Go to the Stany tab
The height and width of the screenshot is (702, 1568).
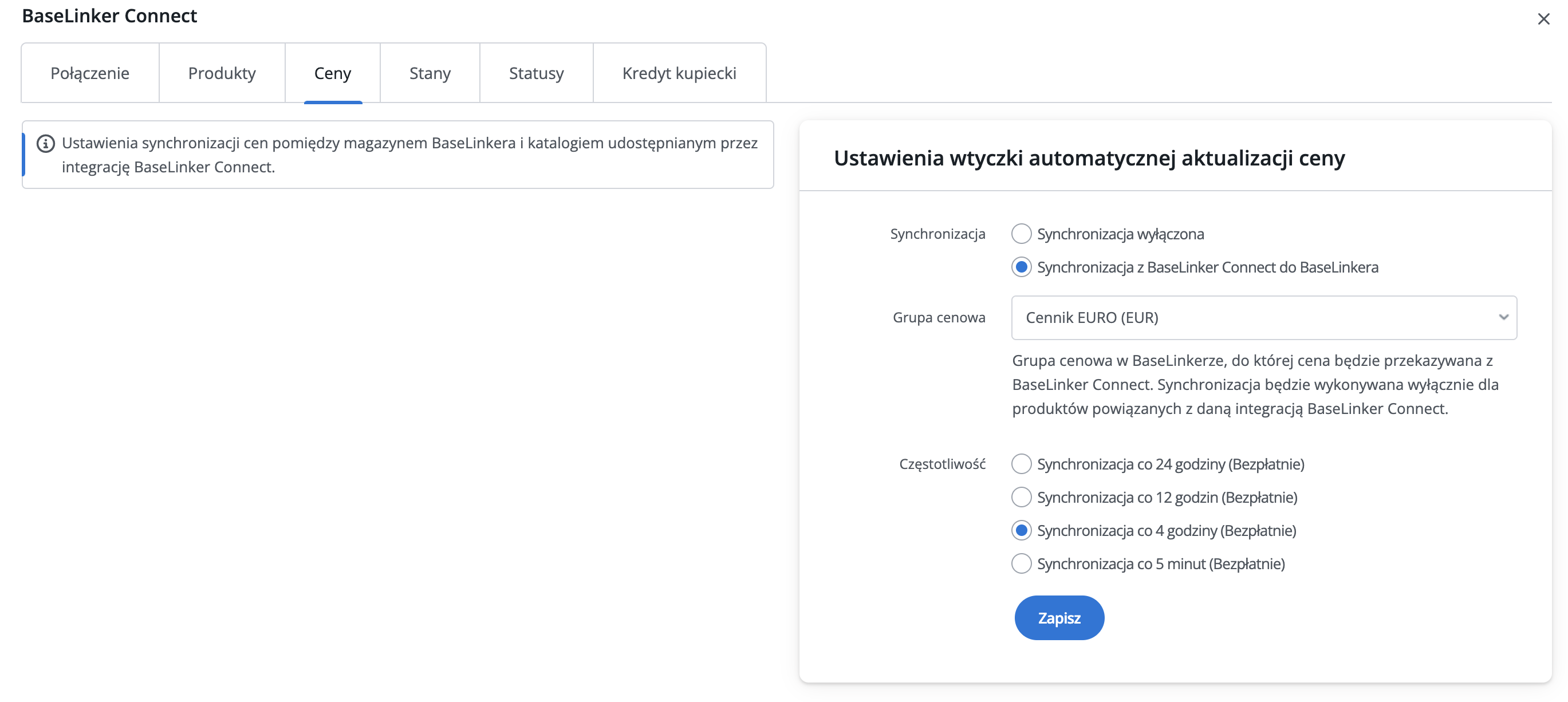coord(430,73)
